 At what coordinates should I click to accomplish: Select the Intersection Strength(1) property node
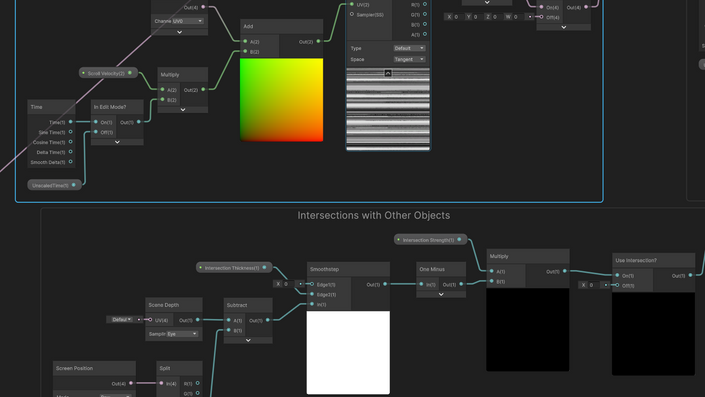(430, 240)
